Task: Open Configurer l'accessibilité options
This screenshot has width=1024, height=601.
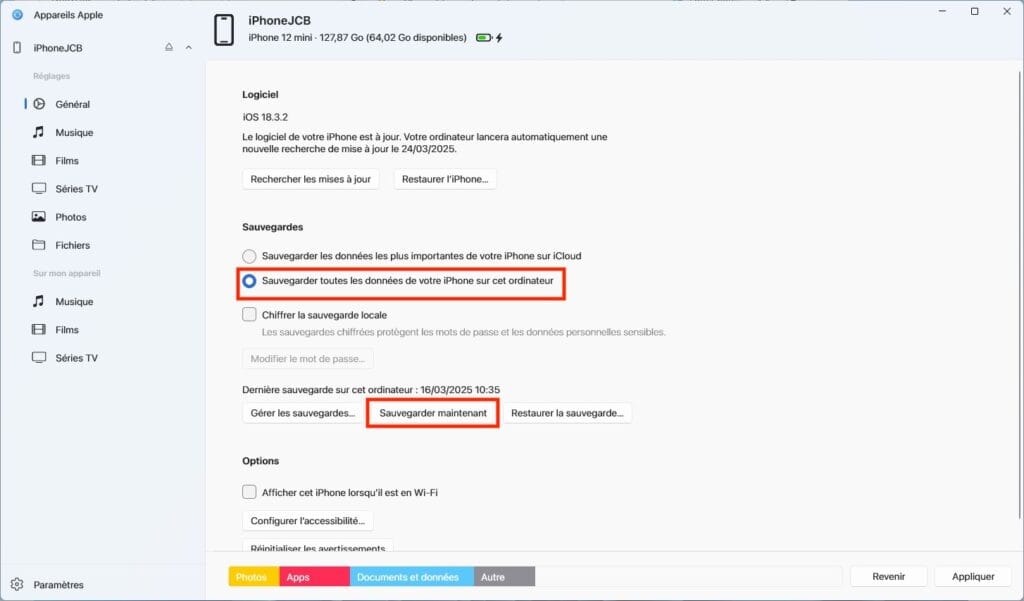Action: [308, 521]
